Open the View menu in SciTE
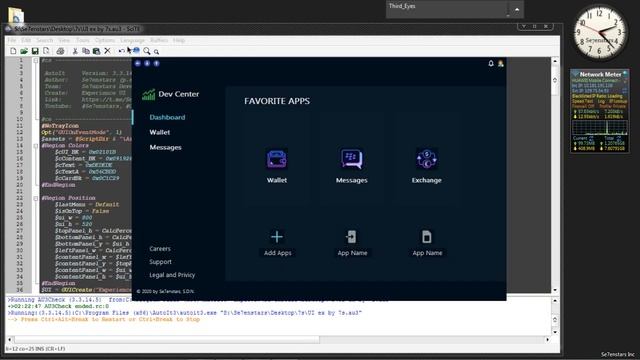640x360 pixels. tap(64, 40)
